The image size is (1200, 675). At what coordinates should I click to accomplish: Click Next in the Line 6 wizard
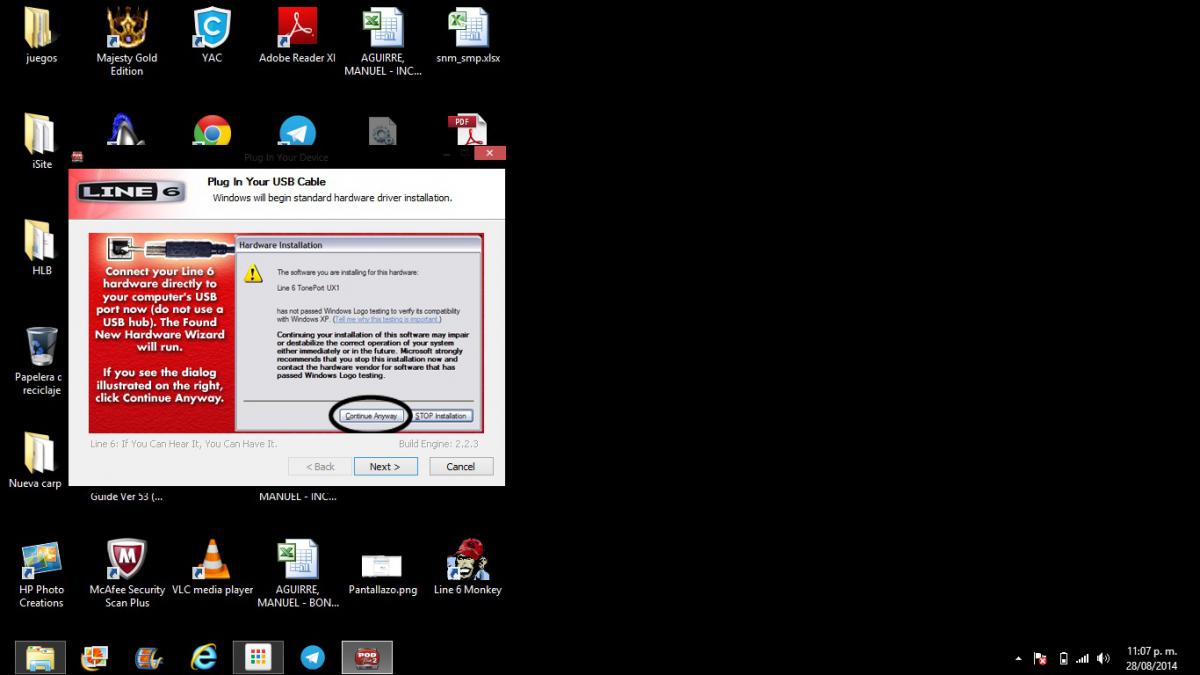coord(385,466)
